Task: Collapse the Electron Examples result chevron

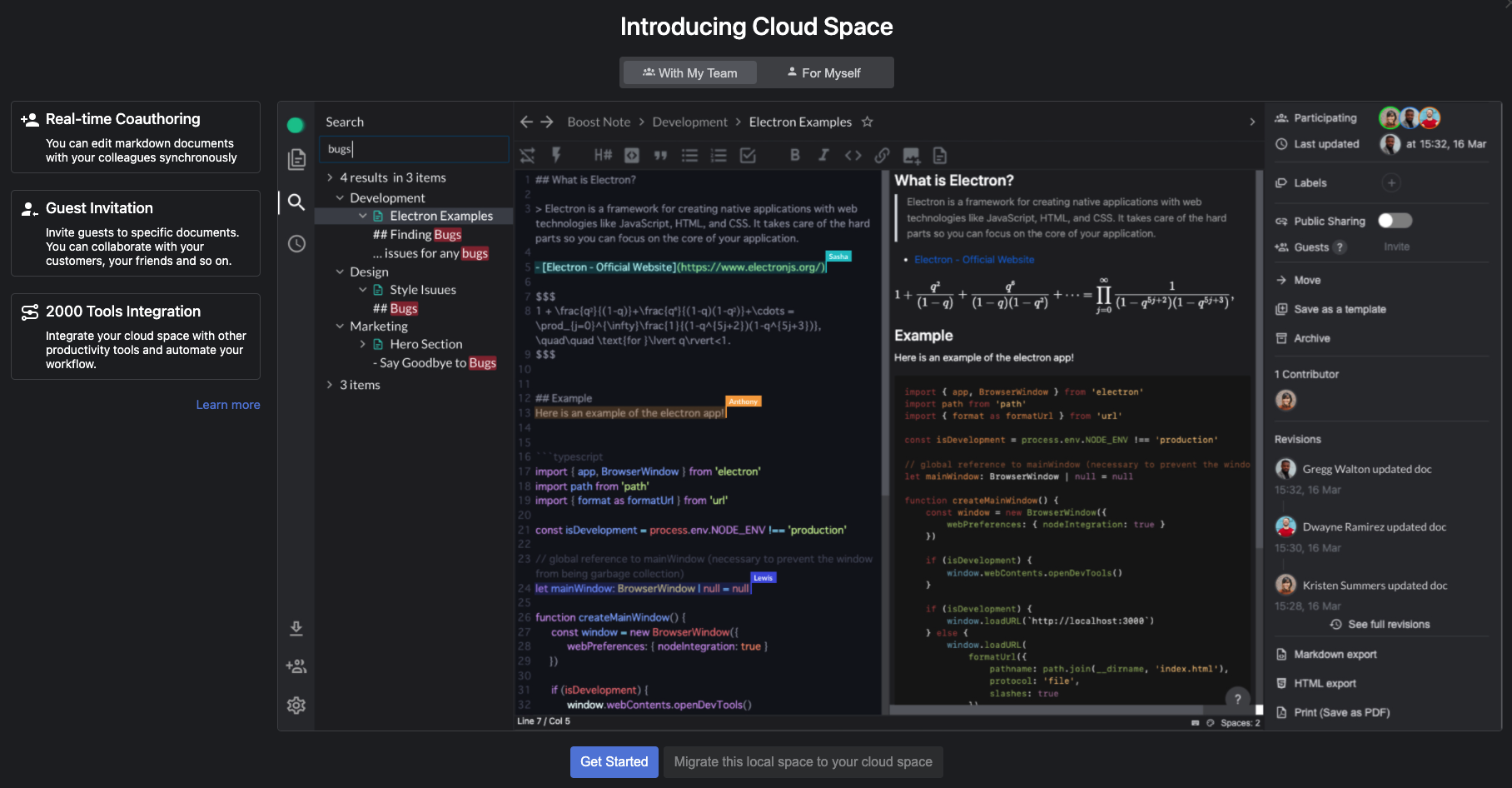Action: pos(363,216)
